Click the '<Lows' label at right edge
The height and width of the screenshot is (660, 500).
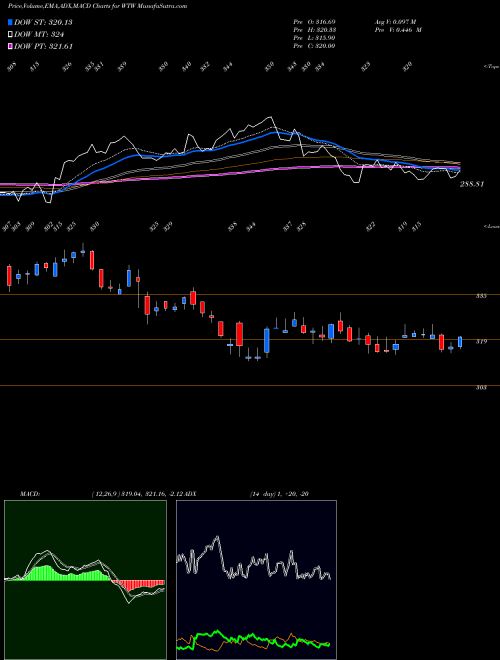[x=492, y=226]
